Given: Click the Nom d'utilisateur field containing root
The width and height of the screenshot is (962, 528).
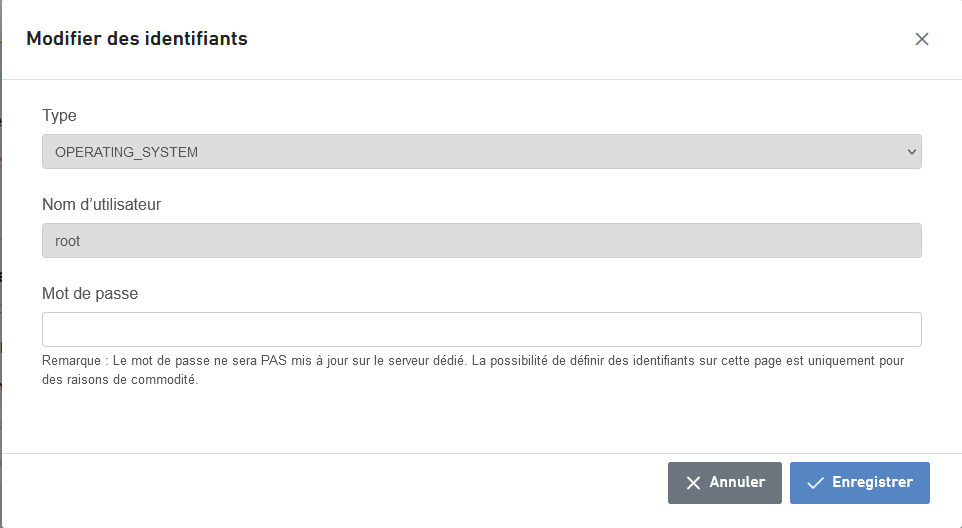Looking at the screenshot, I should pos(482,240).
